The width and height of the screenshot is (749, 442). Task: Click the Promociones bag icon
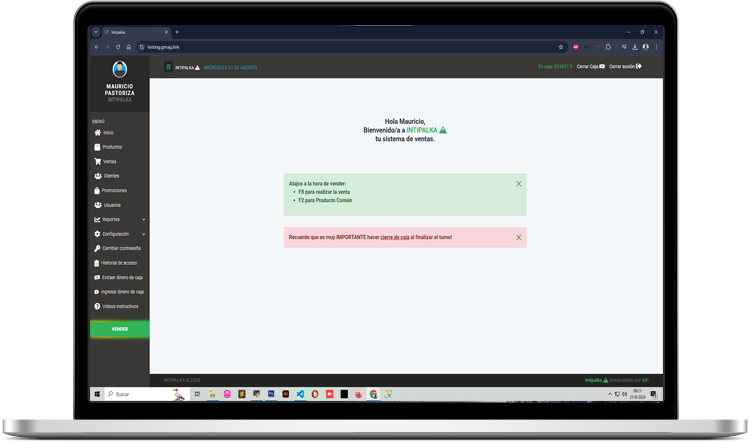(97, 190)
